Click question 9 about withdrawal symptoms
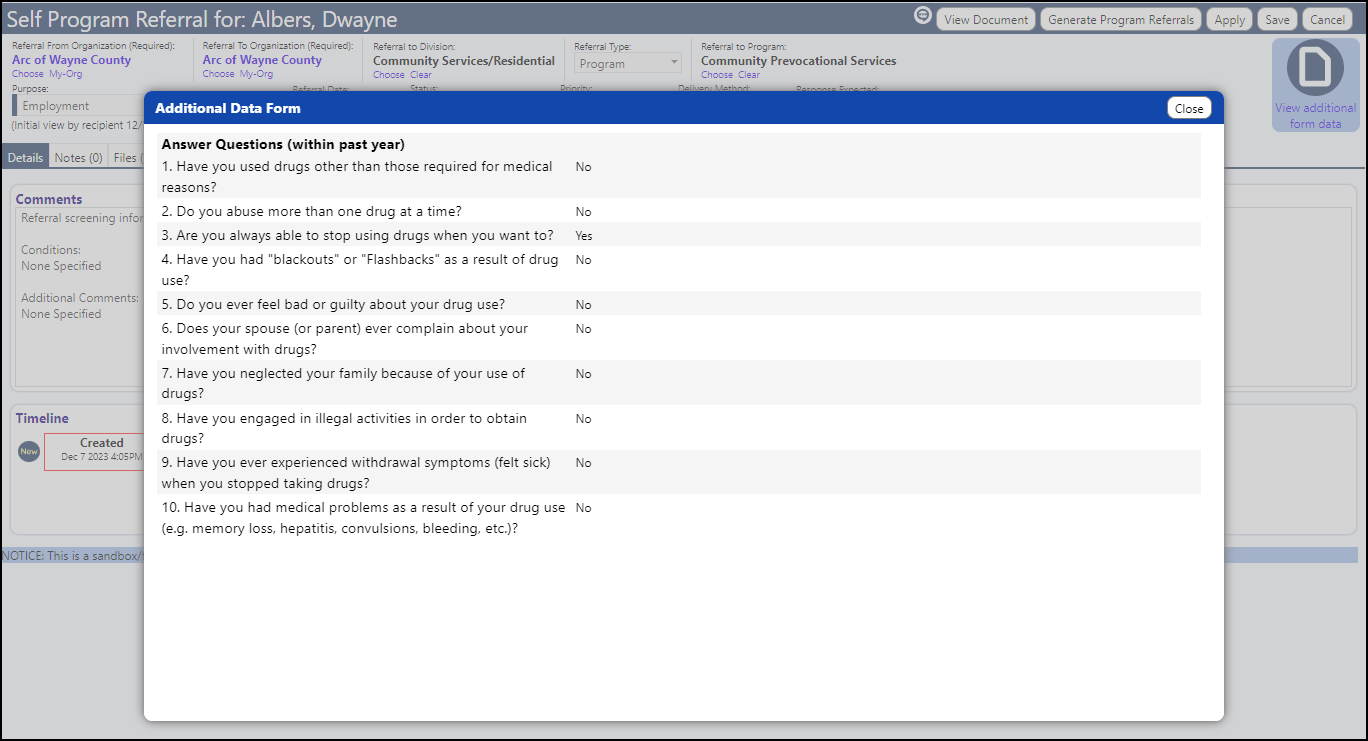 coord(356,473)
